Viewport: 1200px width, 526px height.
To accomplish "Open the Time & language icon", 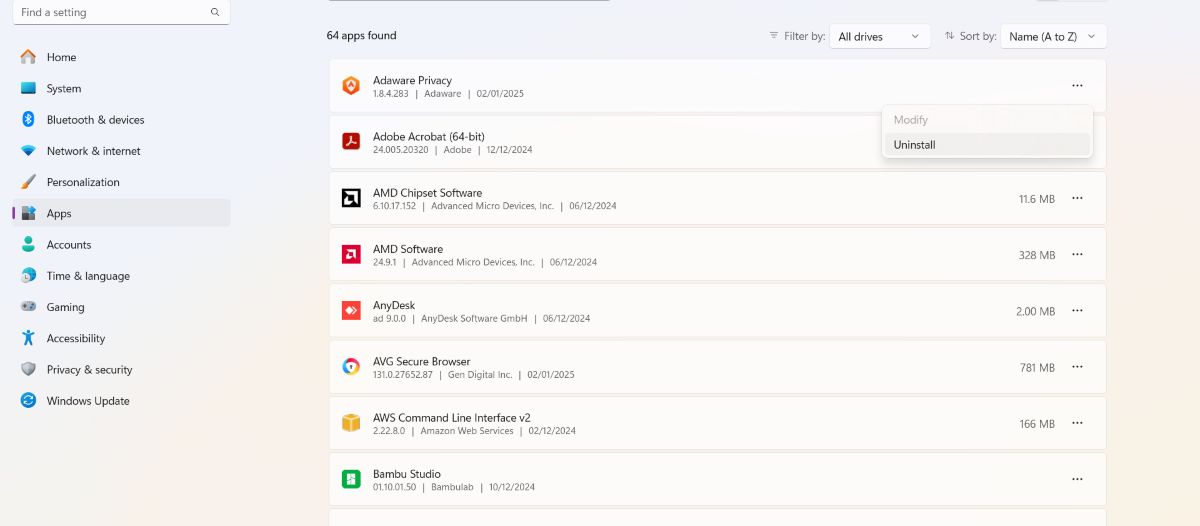I will click(x=28, y=276).
